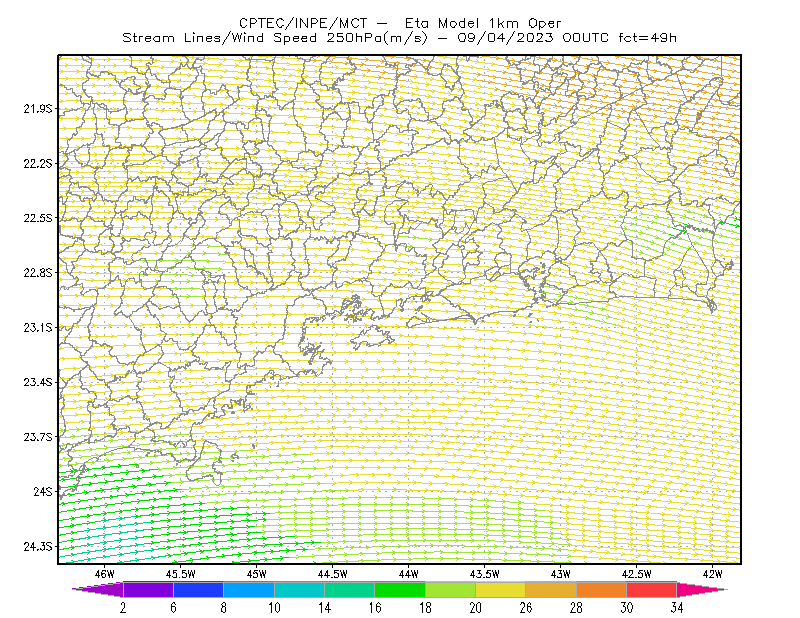The image size is (800, 618).
Task: Click the gold legend swatch
Action: (551, 589)
